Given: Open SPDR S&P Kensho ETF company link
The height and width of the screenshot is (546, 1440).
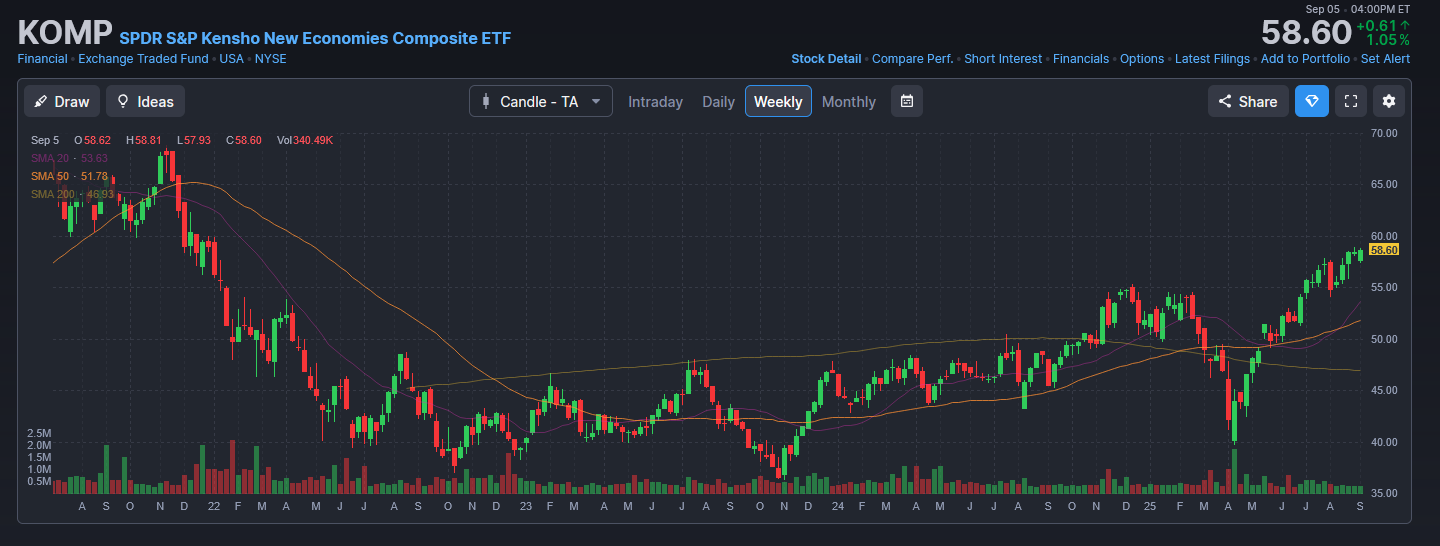Looking at the screenshot, I should point(315,38).
